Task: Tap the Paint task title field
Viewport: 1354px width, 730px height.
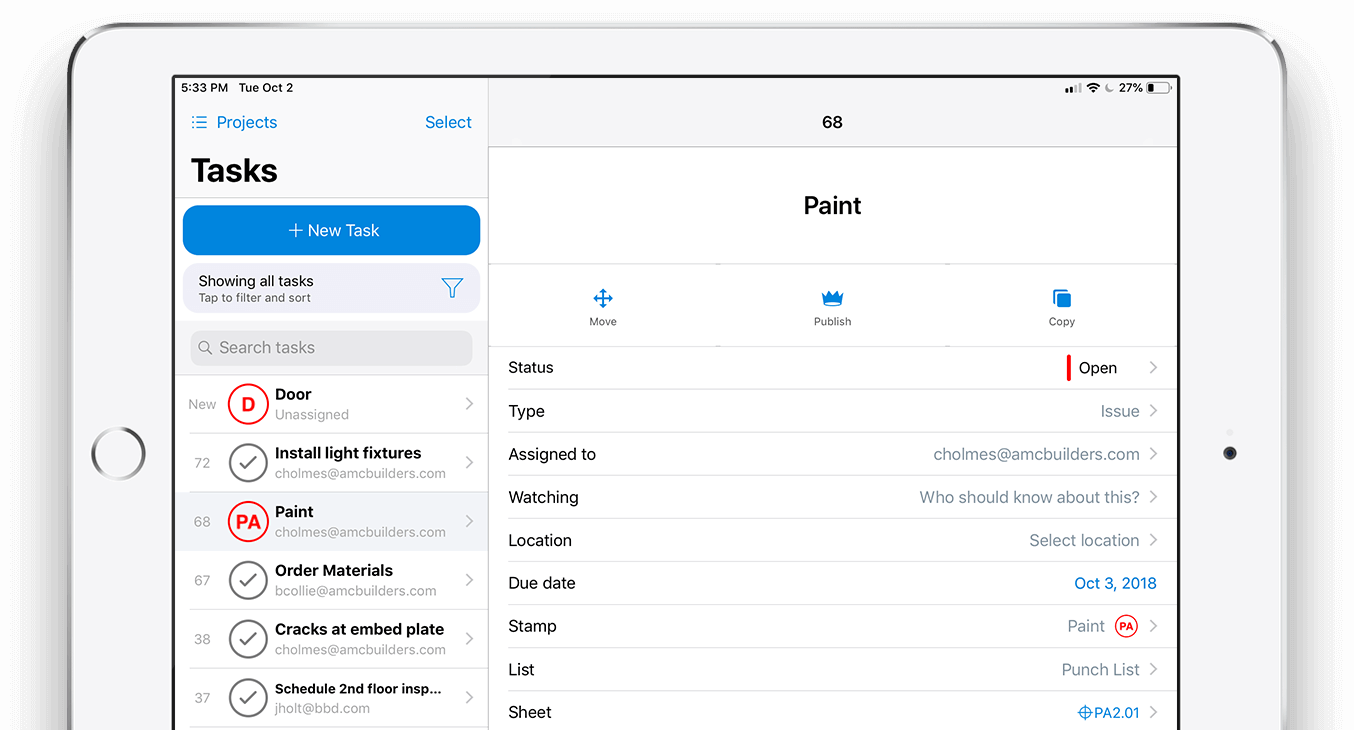Action: (832, 206)
